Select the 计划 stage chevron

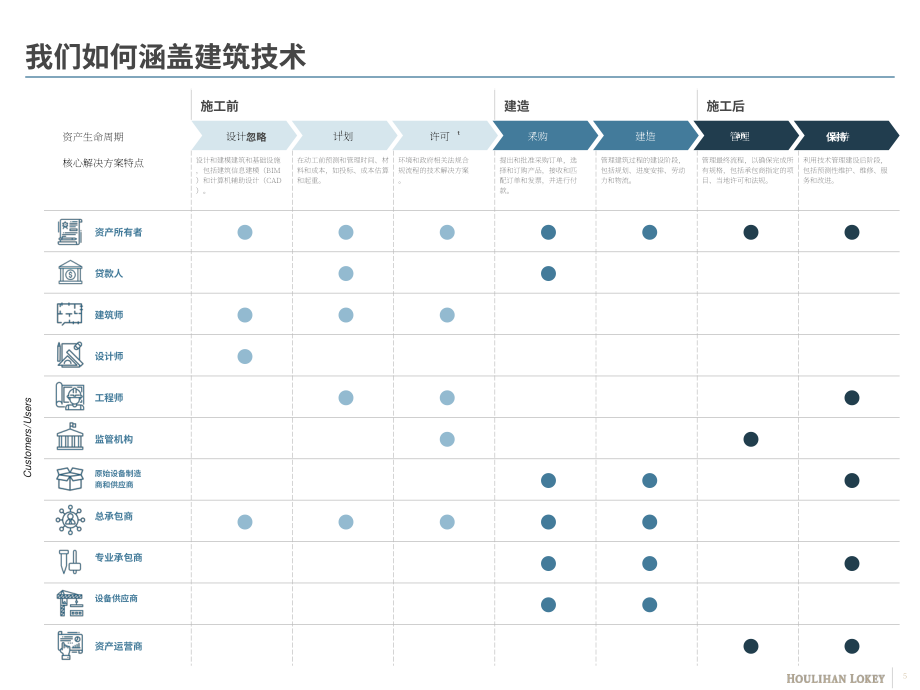point(345,136)
